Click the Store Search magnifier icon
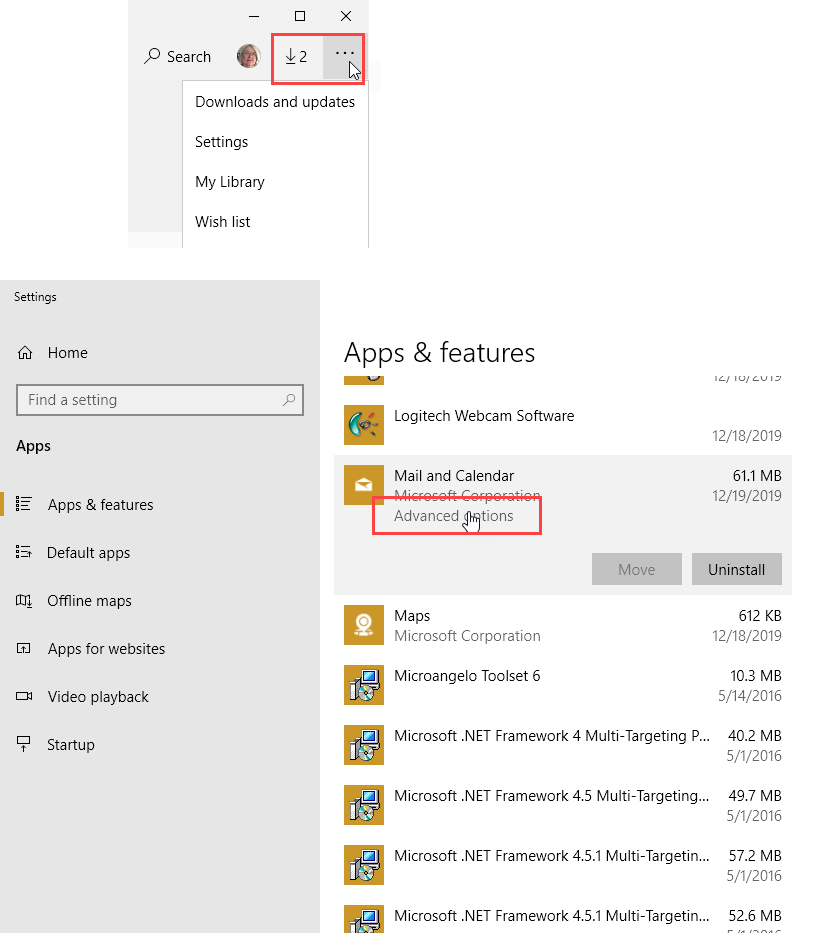Image resolution: width=821 pixels, height=933 pixels. (152, 56)
